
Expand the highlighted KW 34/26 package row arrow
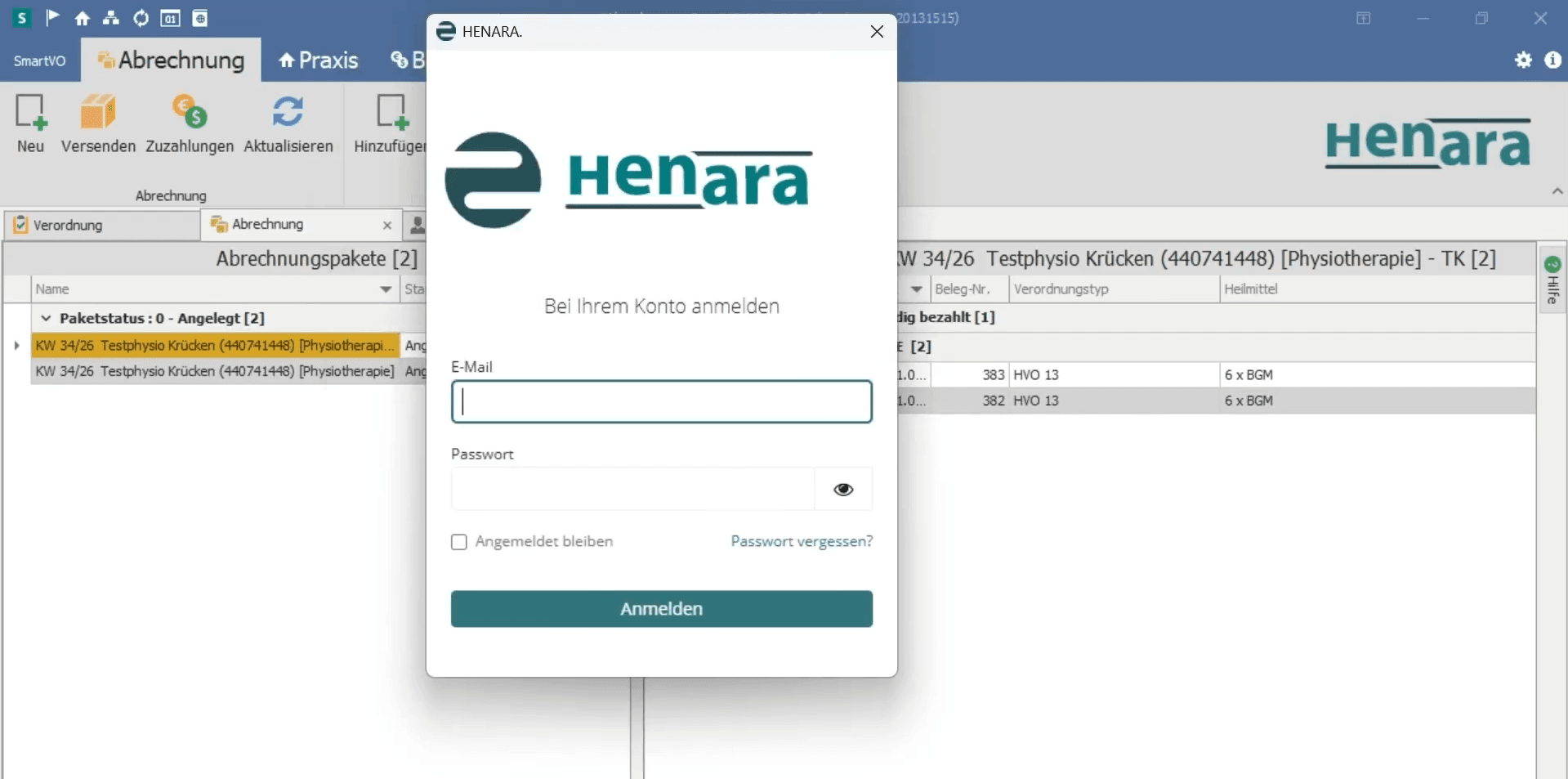click(16, 346)
